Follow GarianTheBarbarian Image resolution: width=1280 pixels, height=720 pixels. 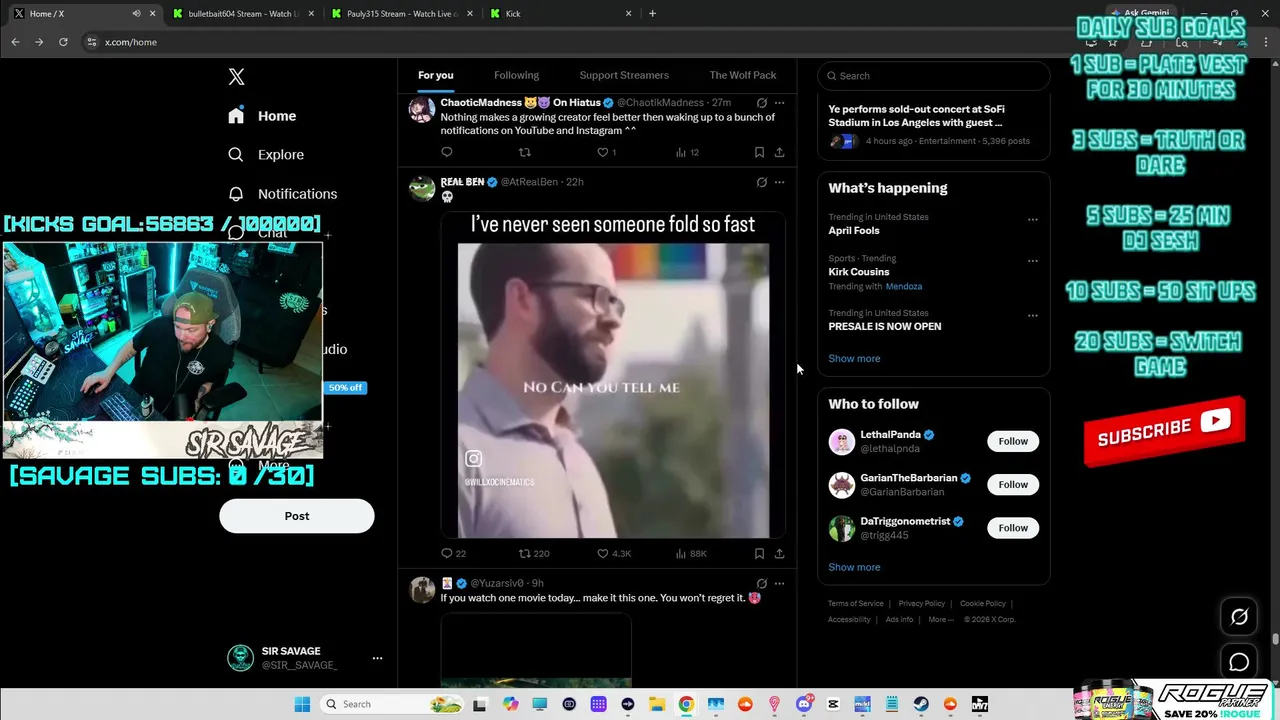pyautogui.click(x=1013, y=484)
